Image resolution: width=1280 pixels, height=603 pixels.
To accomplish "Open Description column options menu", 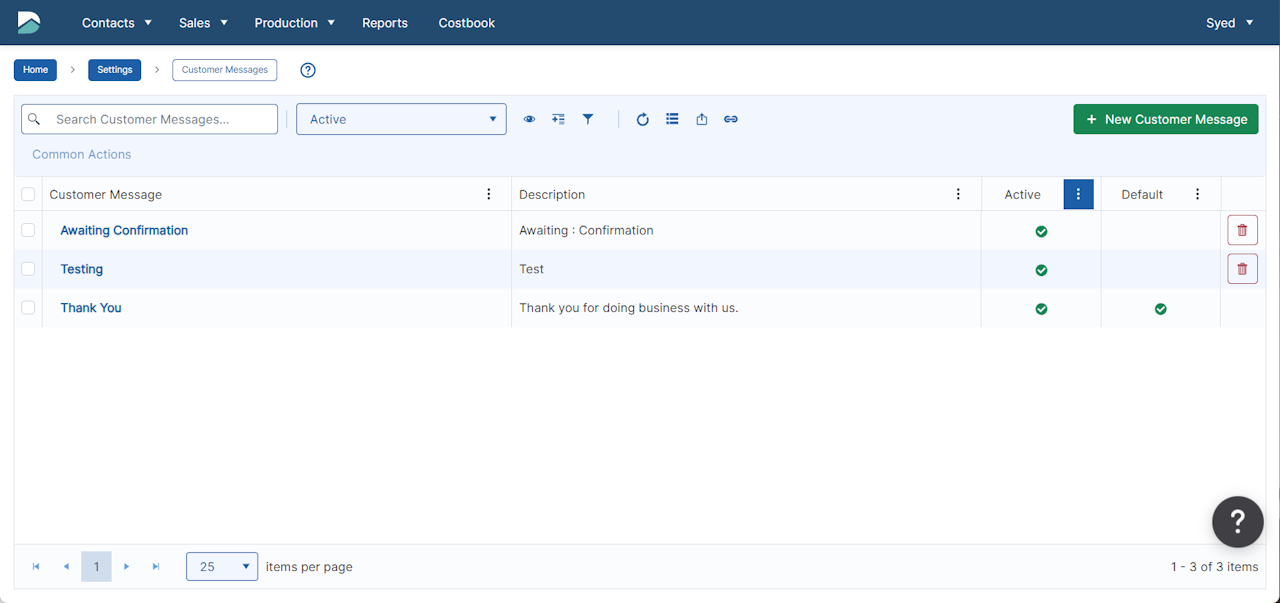I will coord(958,194).
